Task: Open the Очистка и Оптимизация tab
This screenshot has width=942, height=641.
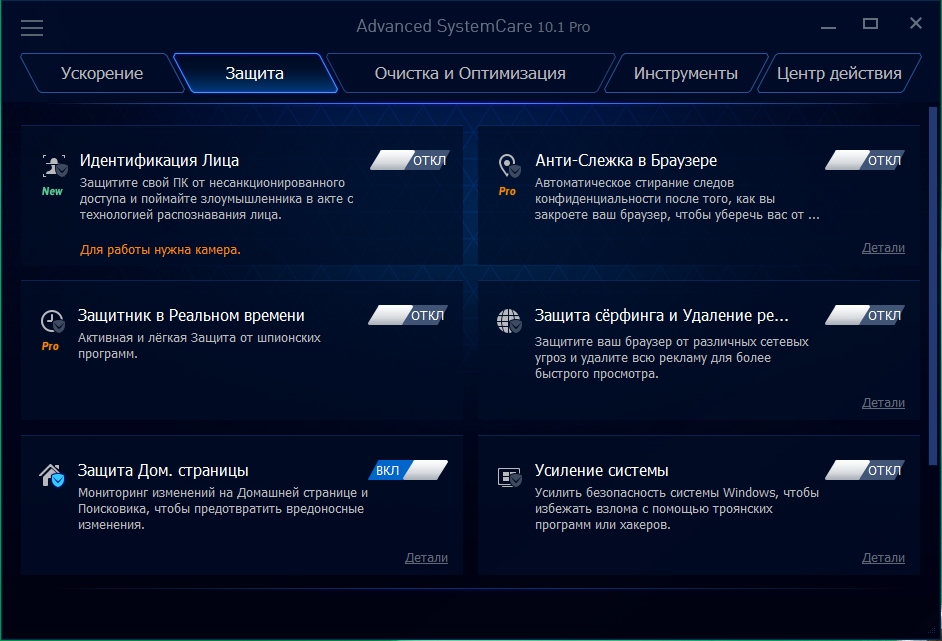Action: coord(470,73)
